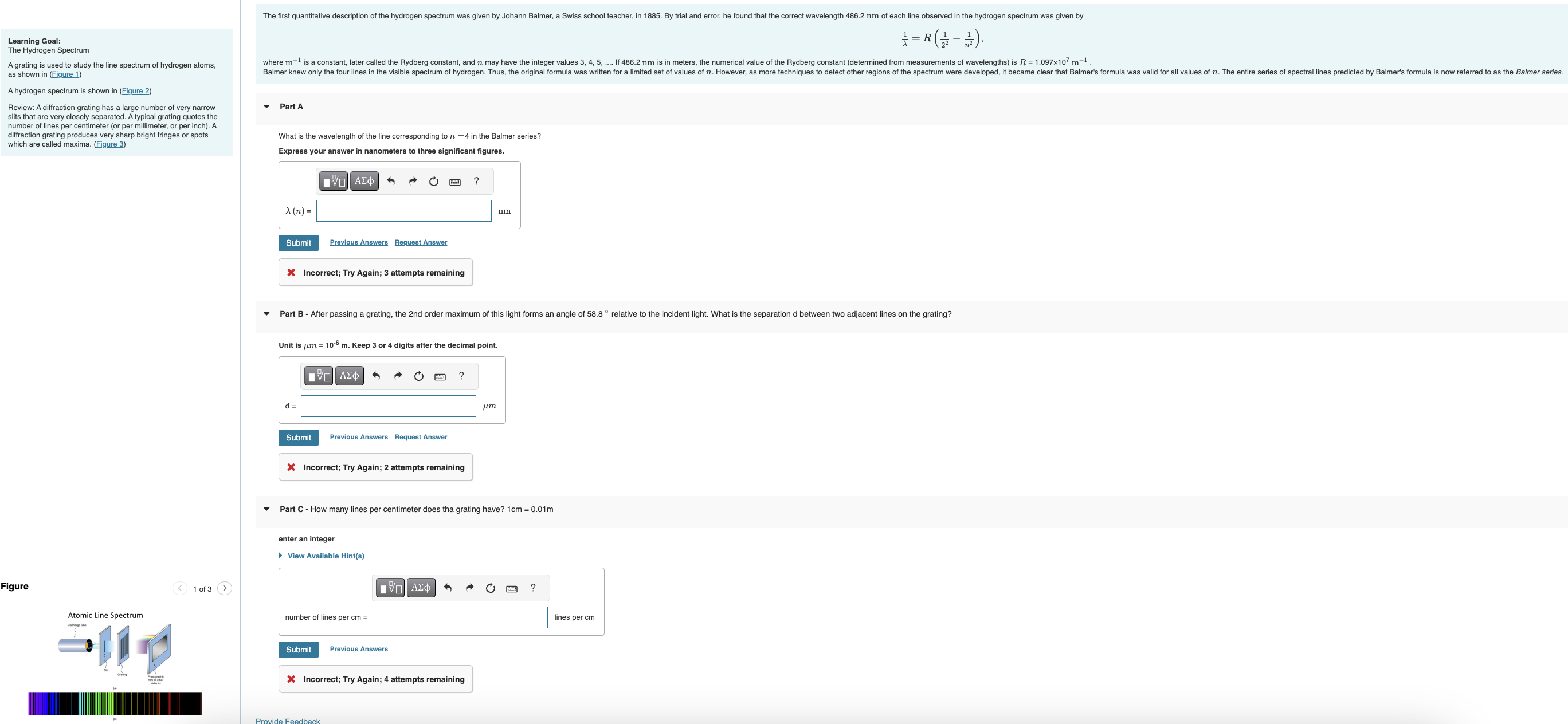Open the Figure 2 link
Screen dimensions: 1568x724
click(135, 91)
